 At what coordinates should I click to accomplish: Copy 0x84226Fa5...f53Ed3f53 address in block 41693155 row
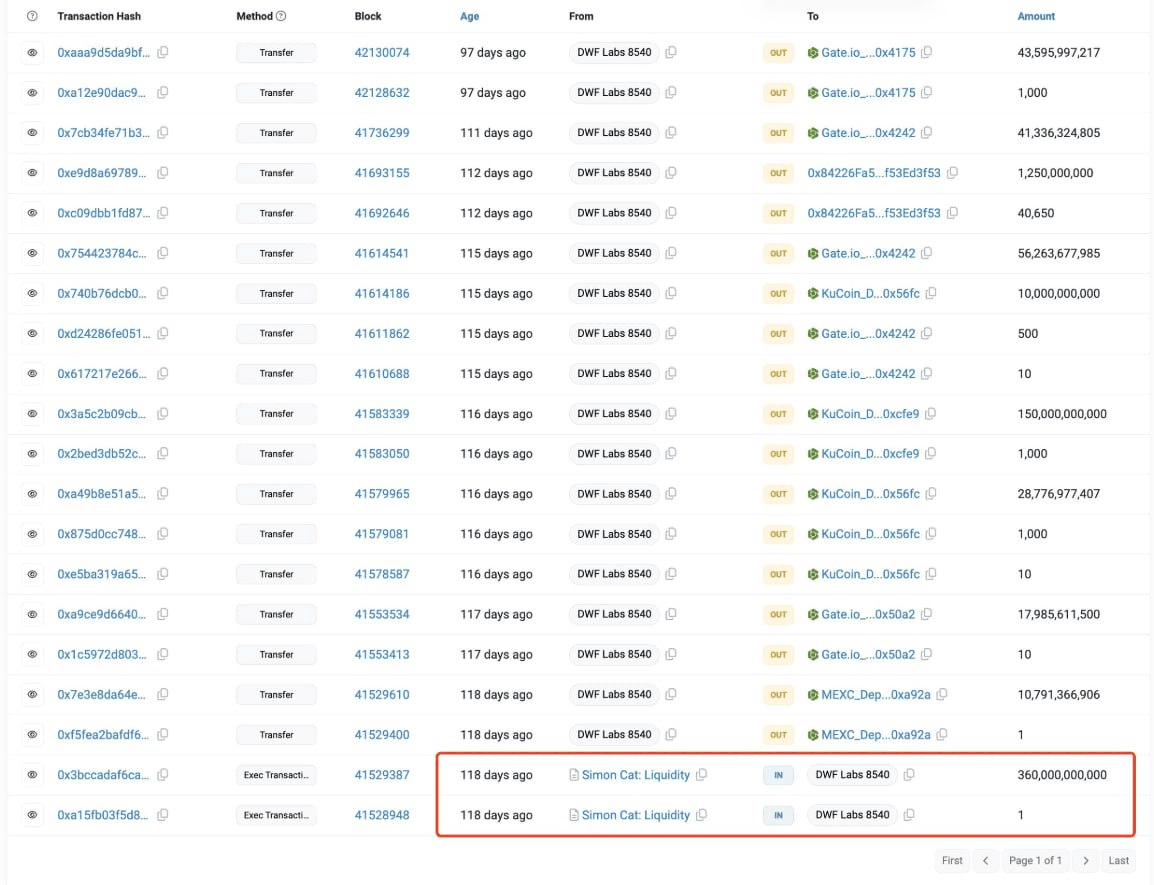pos(952,172)
